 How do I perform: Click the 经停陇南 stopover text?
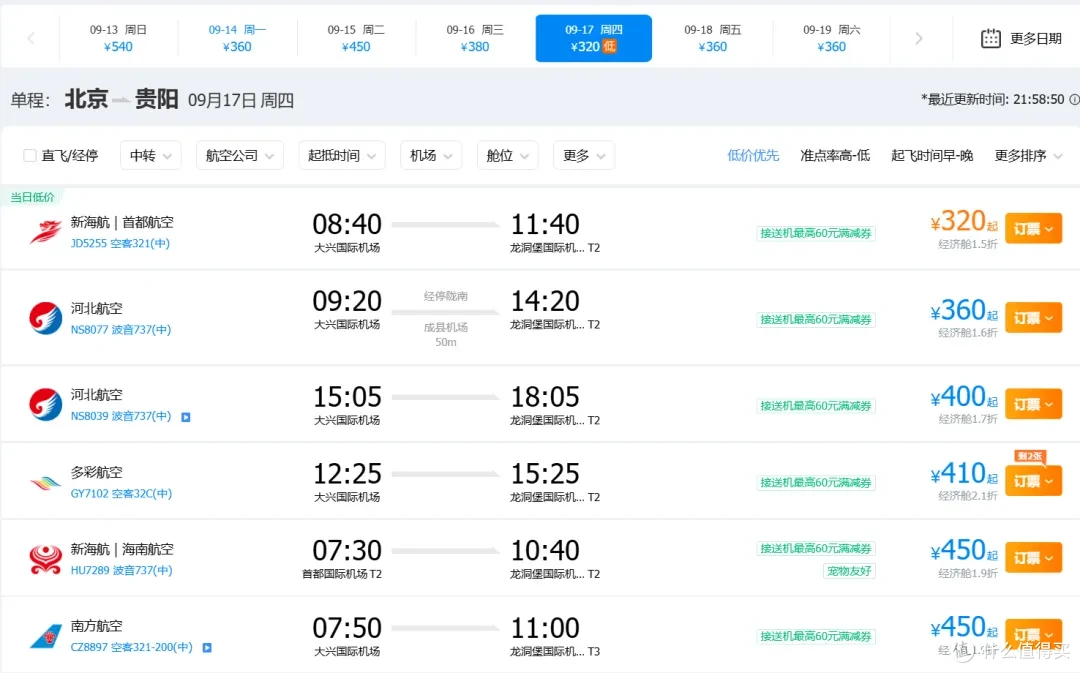tap(446, 296)
